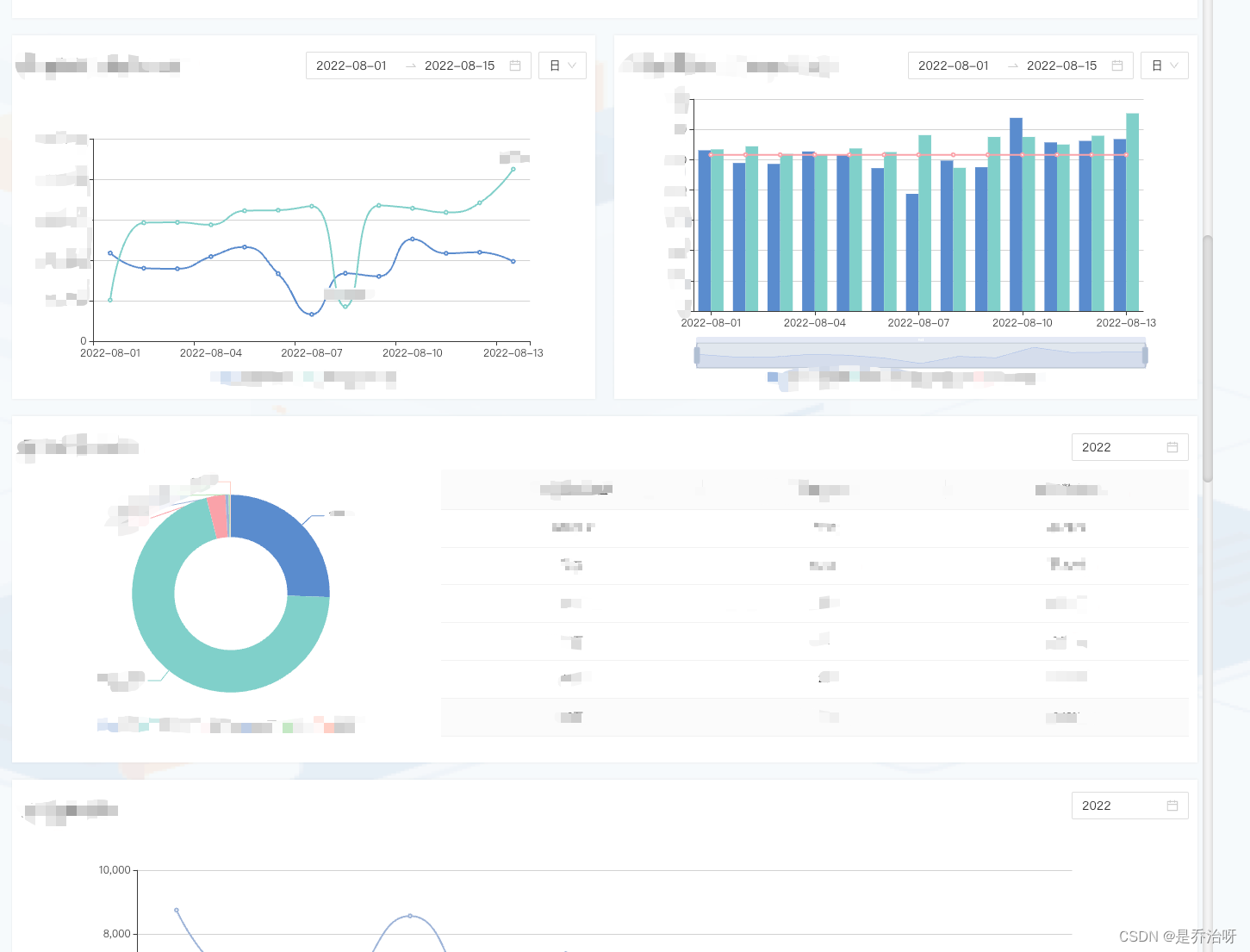Click the shortest blue bar at 2022-08-07

(x=912, y=252)
